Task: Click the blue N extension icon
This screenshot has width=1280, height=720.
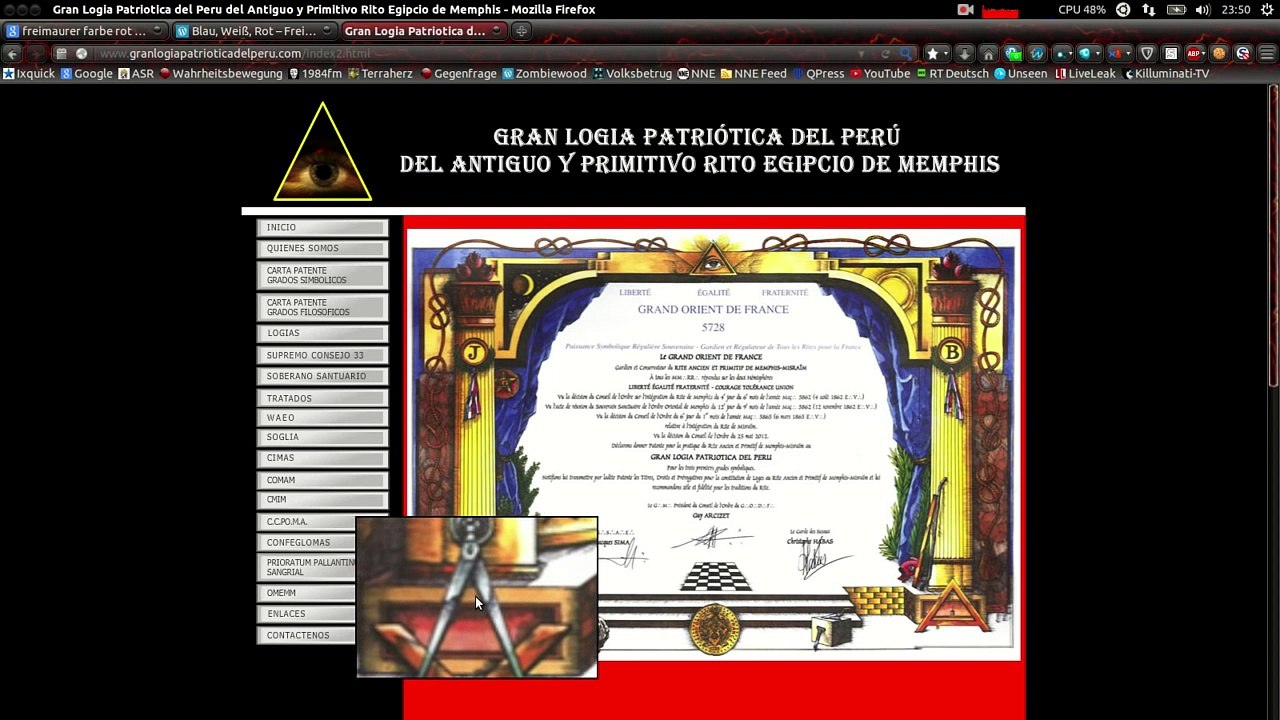Action: click(1037, 54)
